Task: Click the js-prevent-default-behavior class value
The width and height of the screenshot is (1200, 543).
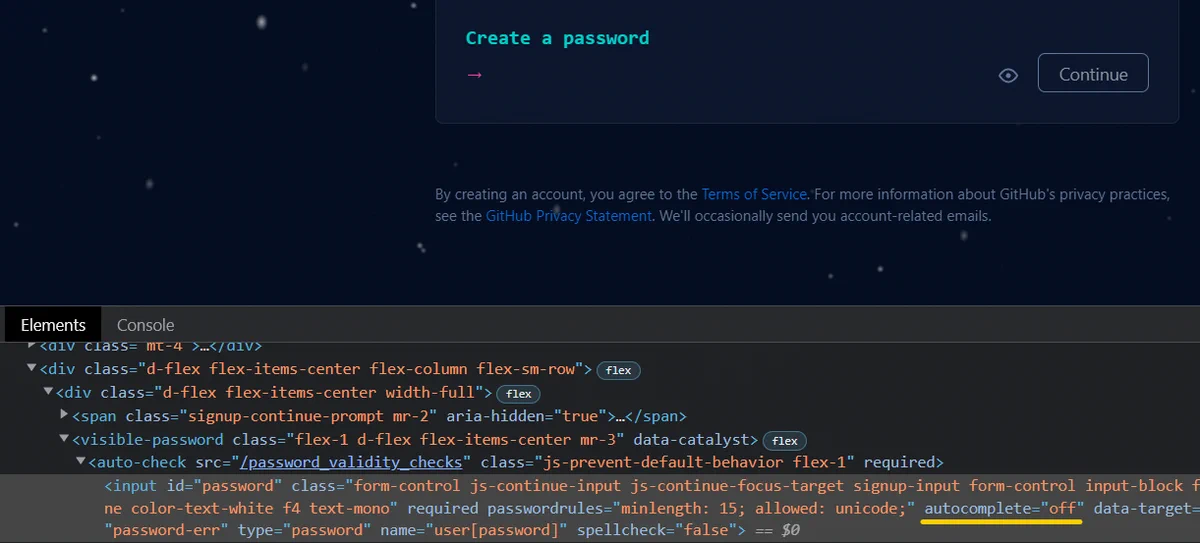Action: point(664,462)
